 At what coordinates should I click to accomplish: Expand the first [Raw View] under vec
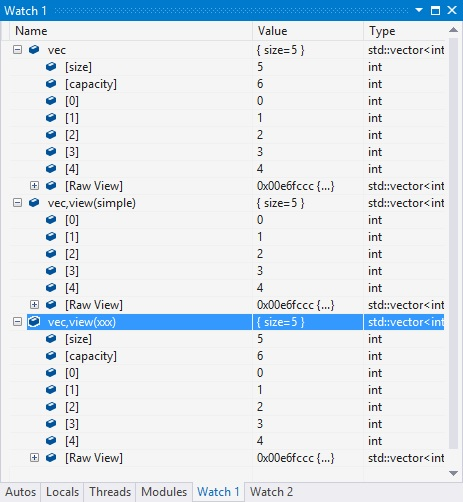tap(34, 186)
